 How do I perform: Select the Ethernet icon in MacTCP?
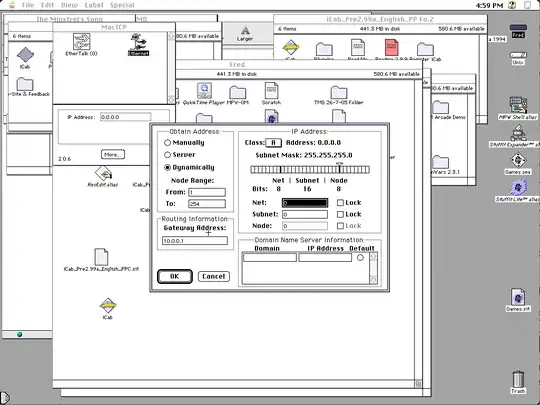tap(138, 42)
